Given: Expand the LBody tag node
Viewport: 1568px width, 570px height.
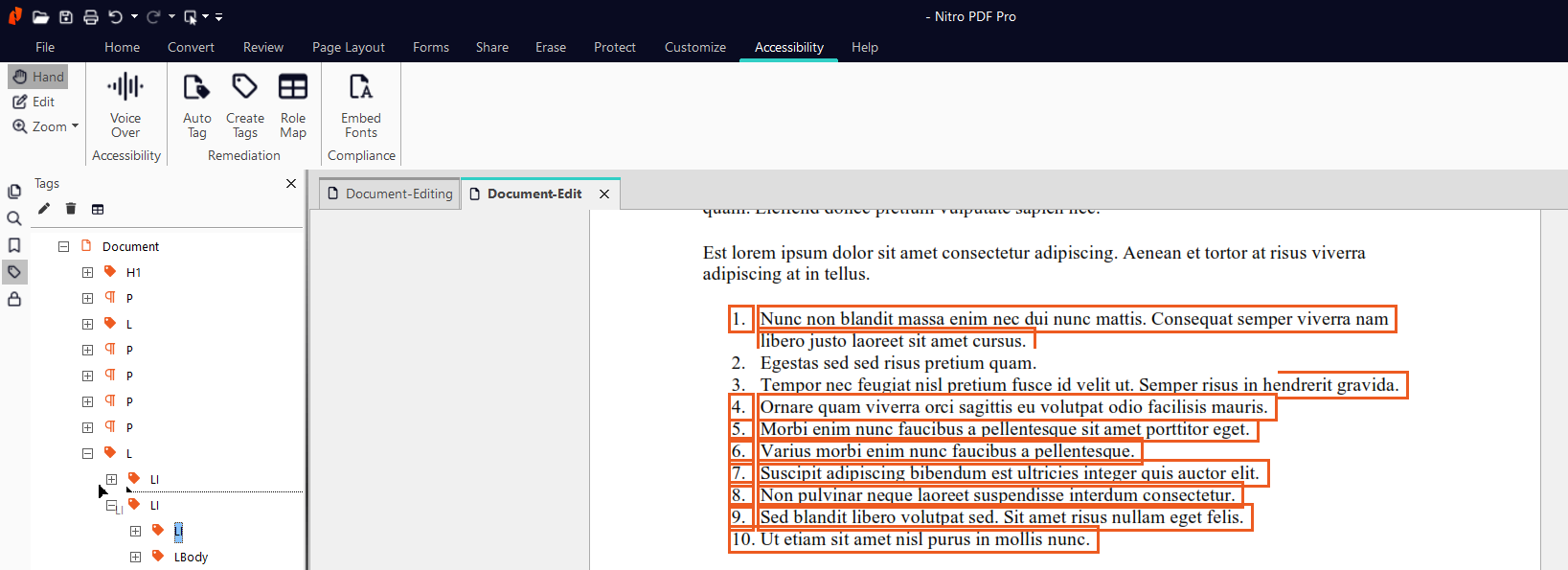Looking at the screenshot, I should [x=135, y=557].
